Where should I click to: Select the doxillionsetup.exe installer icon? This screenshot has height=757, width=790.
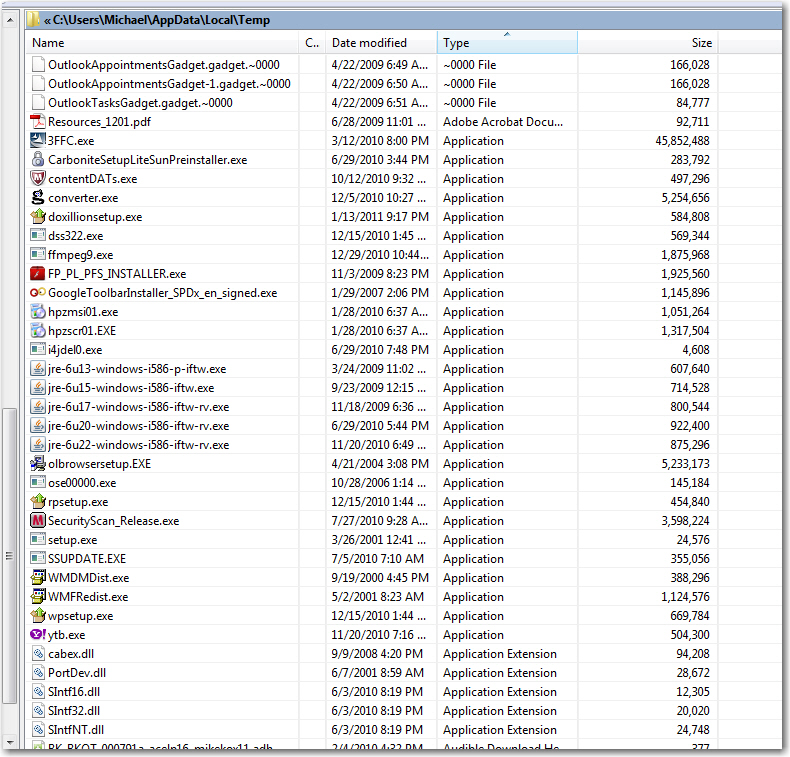click(38, 217)
